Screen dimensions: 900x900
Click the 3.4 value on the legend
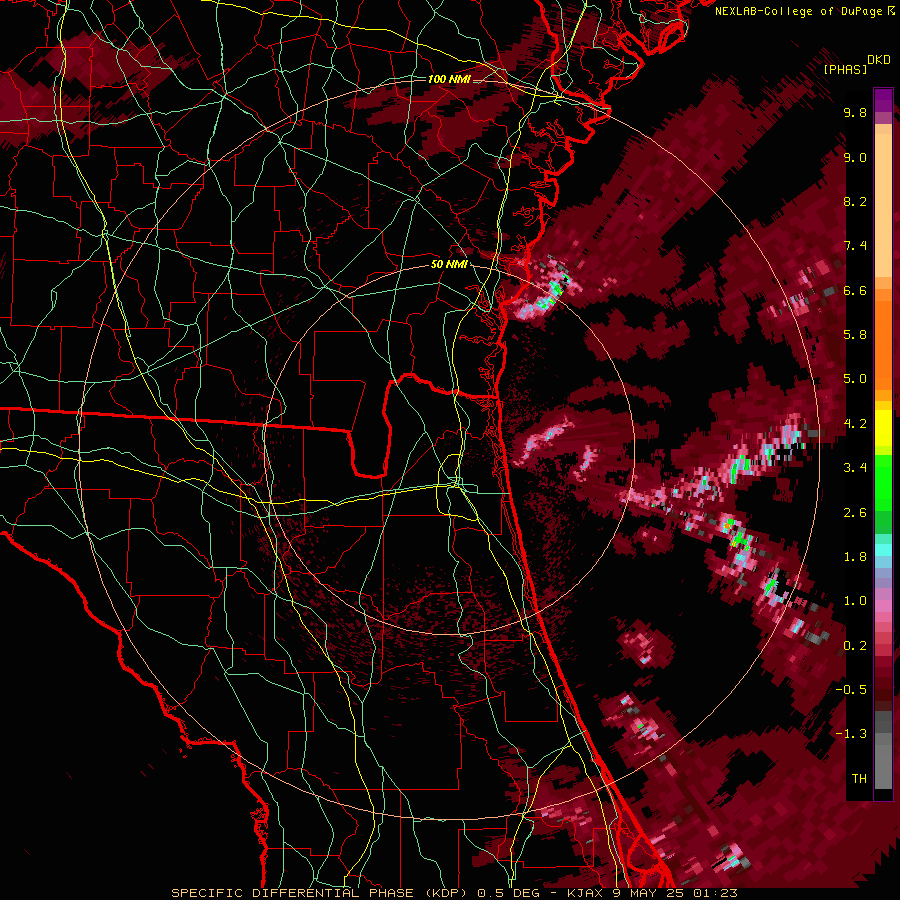click(855, 468)
